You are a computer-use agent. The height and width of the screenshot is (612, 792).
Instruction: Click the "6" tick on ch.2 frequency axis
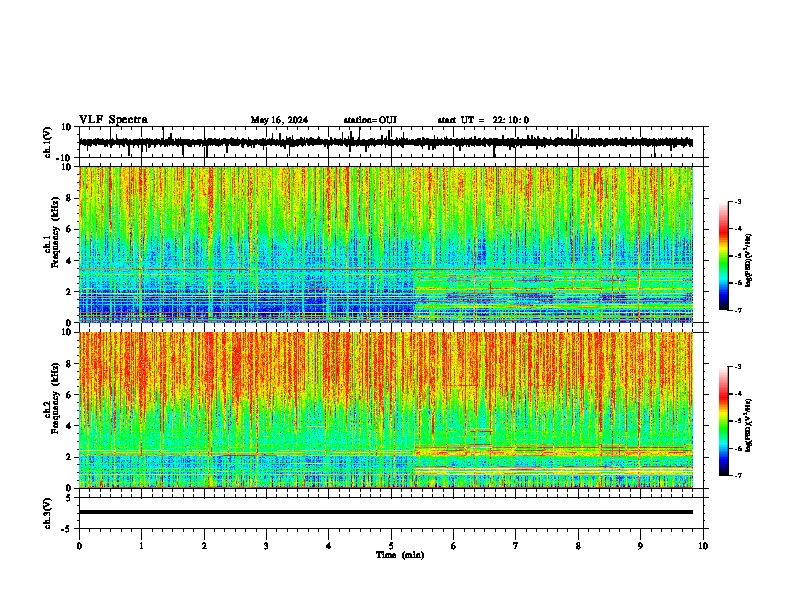tap(70, 395)
